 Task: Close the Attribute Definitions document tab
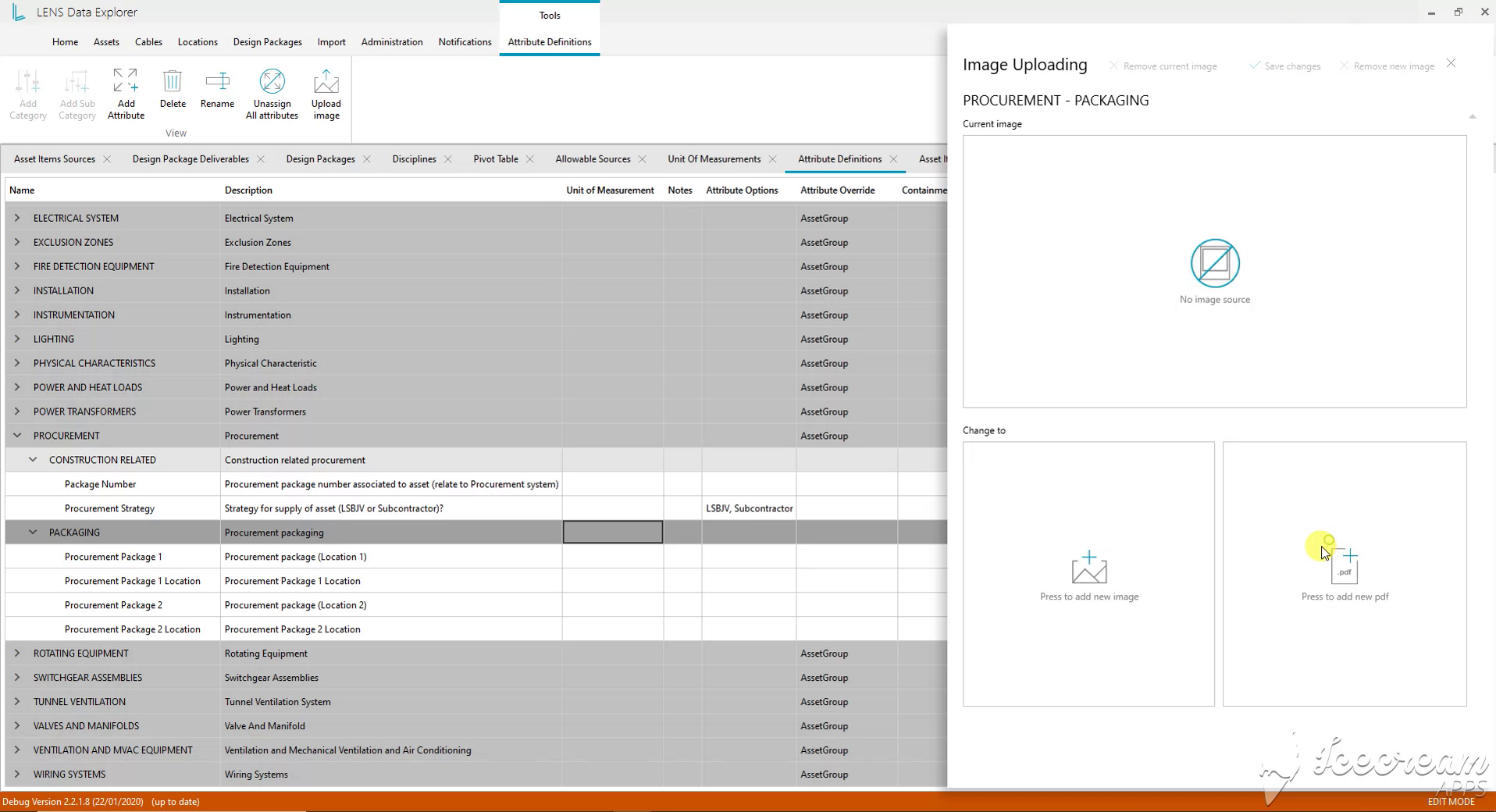tap(894, 159)
